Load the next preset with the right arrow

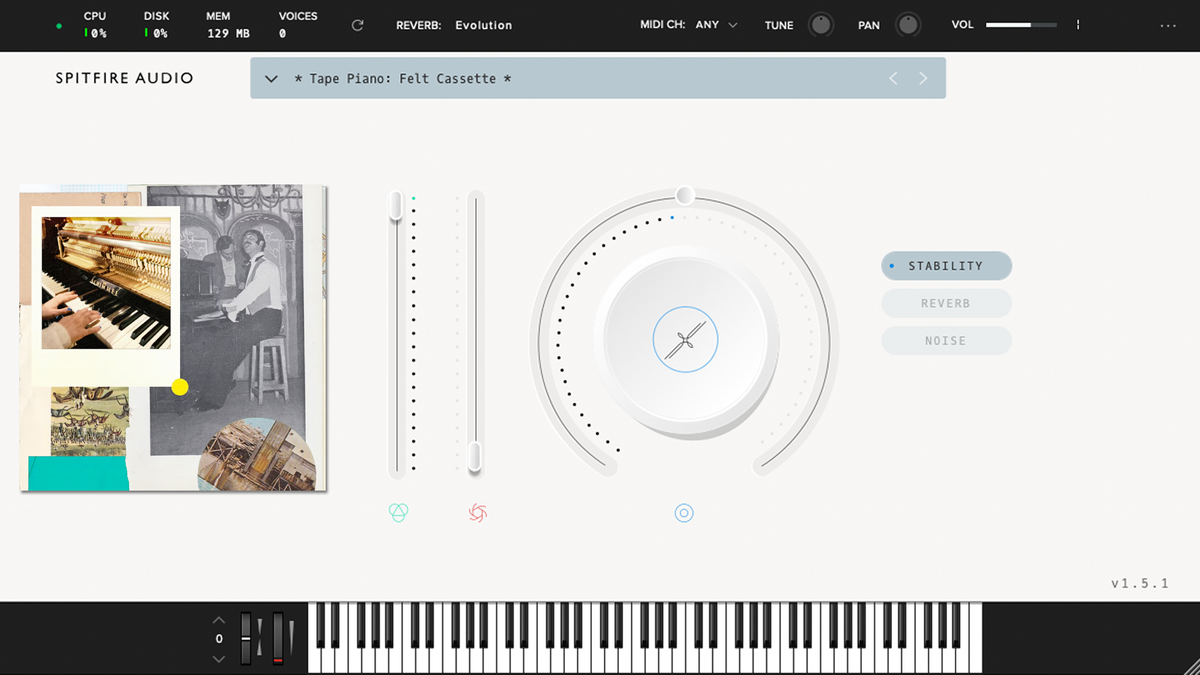click(x=922, y=78)
